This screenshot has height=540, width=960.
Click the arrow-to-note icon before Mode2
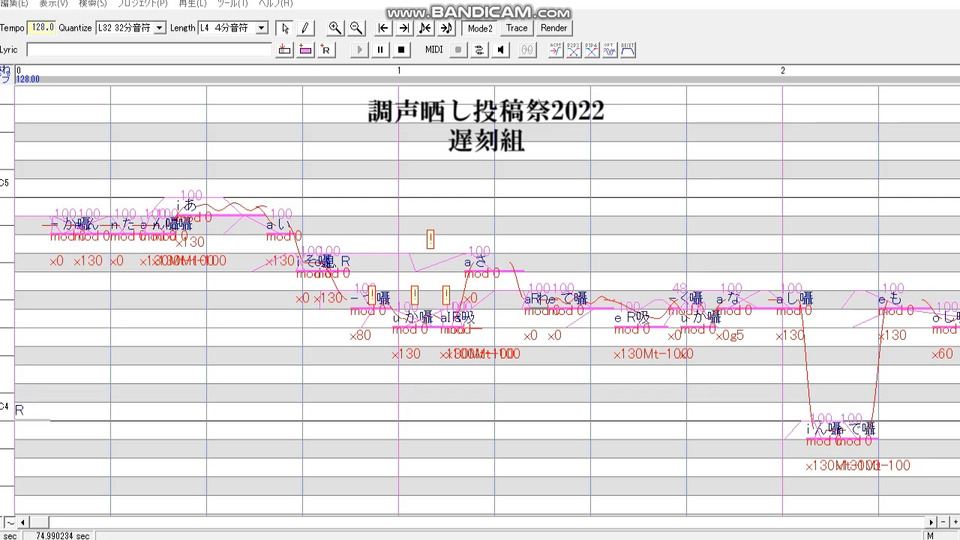446,28
